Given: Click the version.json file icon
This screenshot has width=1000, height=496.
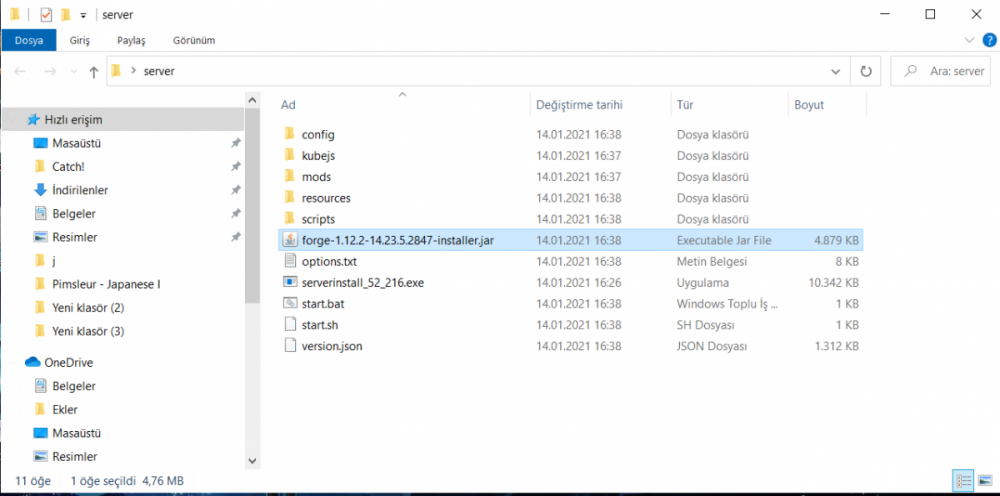Looking at the screenshot, I should click(x=290, y=346).
